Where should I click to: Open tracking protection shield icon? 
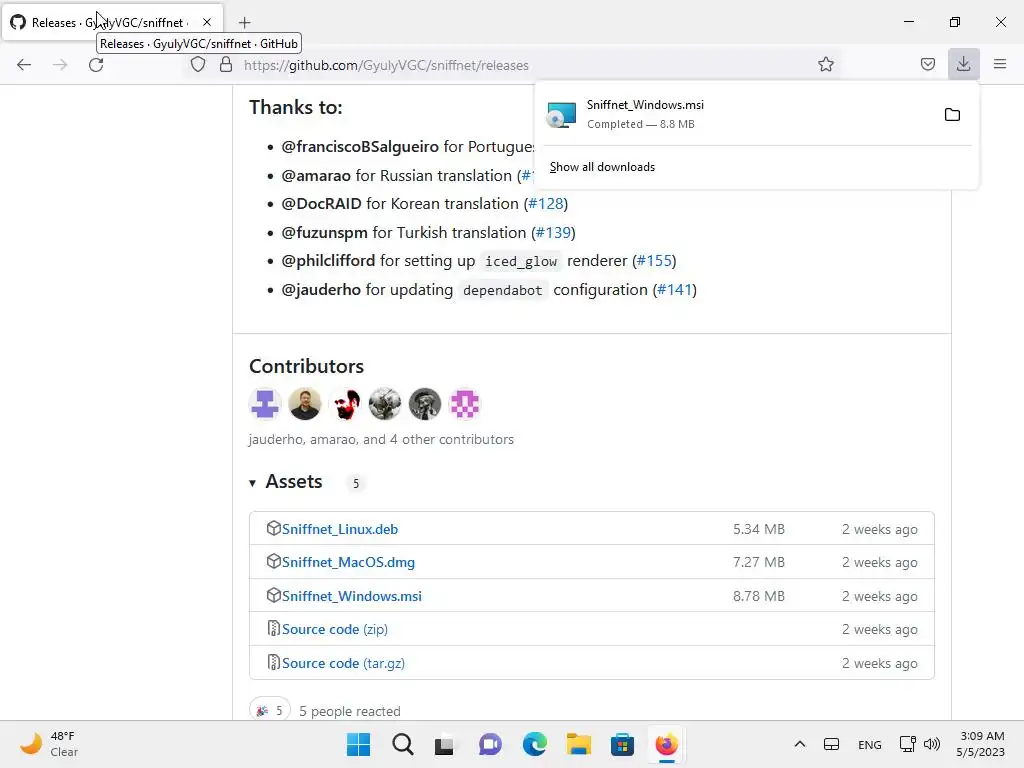tap(198, 65)
